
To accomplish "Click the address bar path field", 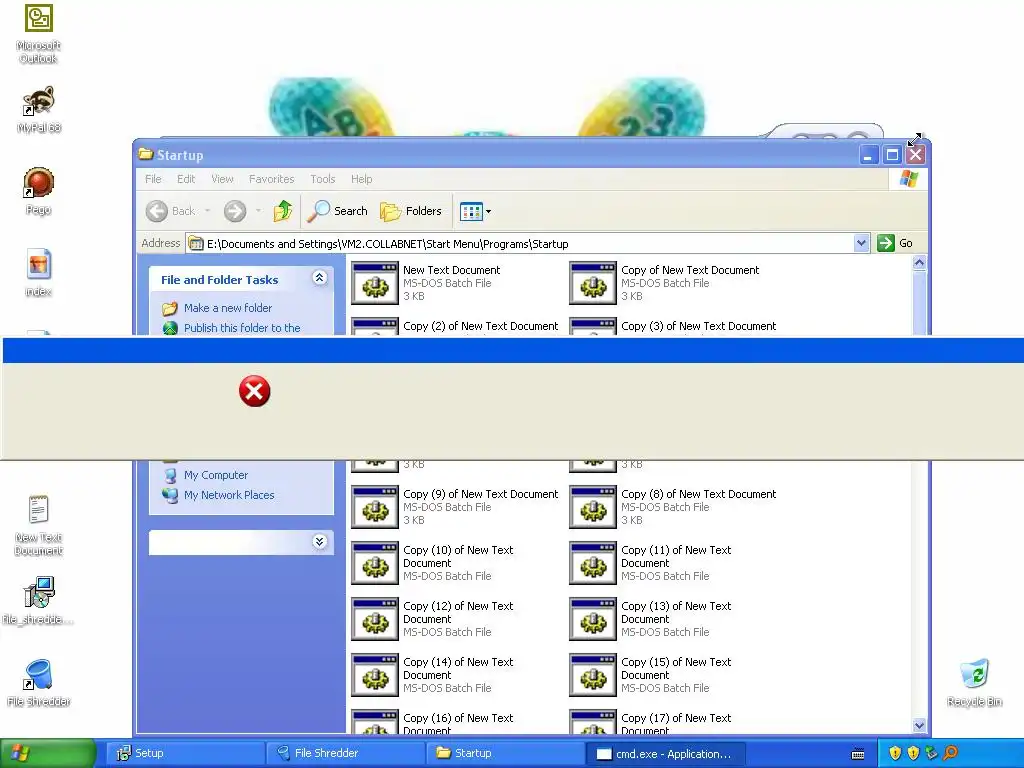I will pyautogui.click(x=519, y=244).
